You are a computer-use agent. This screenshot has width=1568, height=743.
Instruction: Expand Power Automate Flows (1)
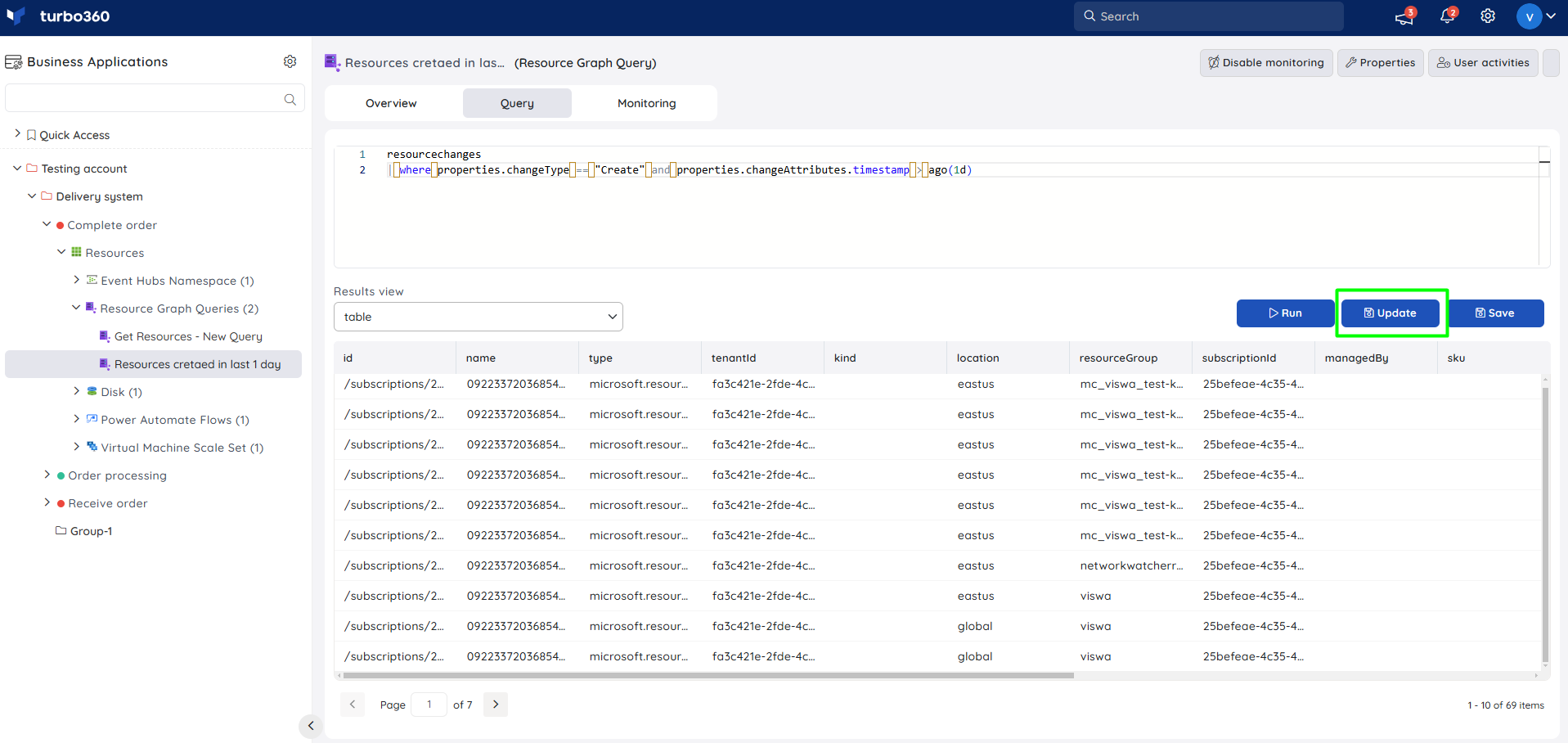76,419
